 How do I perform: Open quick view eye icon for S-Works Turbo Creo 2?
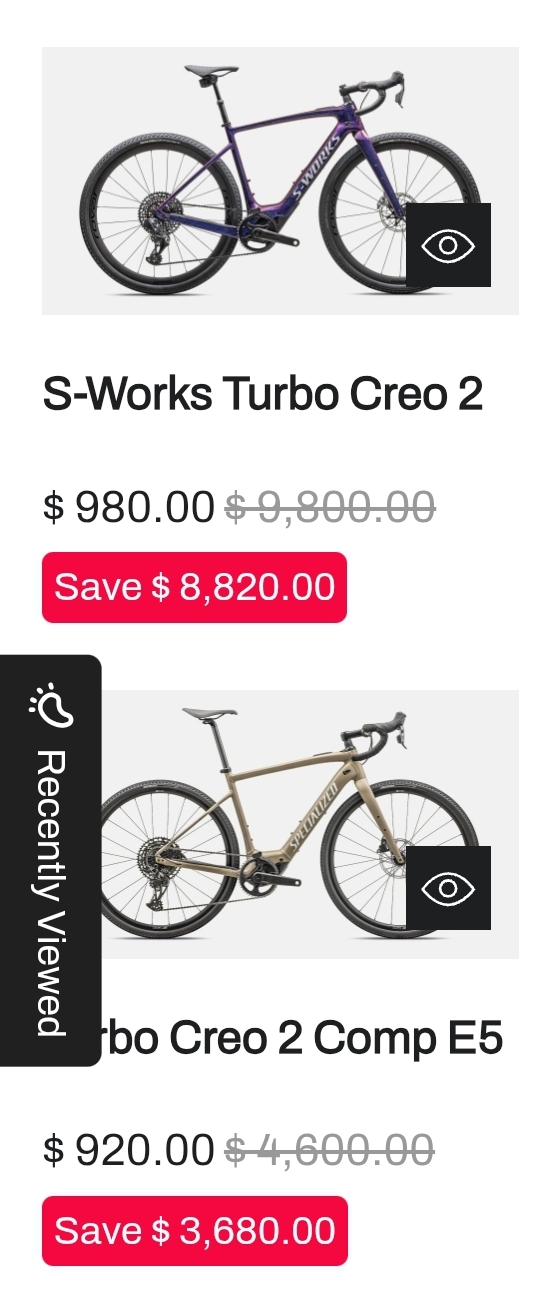click(448, 245)
